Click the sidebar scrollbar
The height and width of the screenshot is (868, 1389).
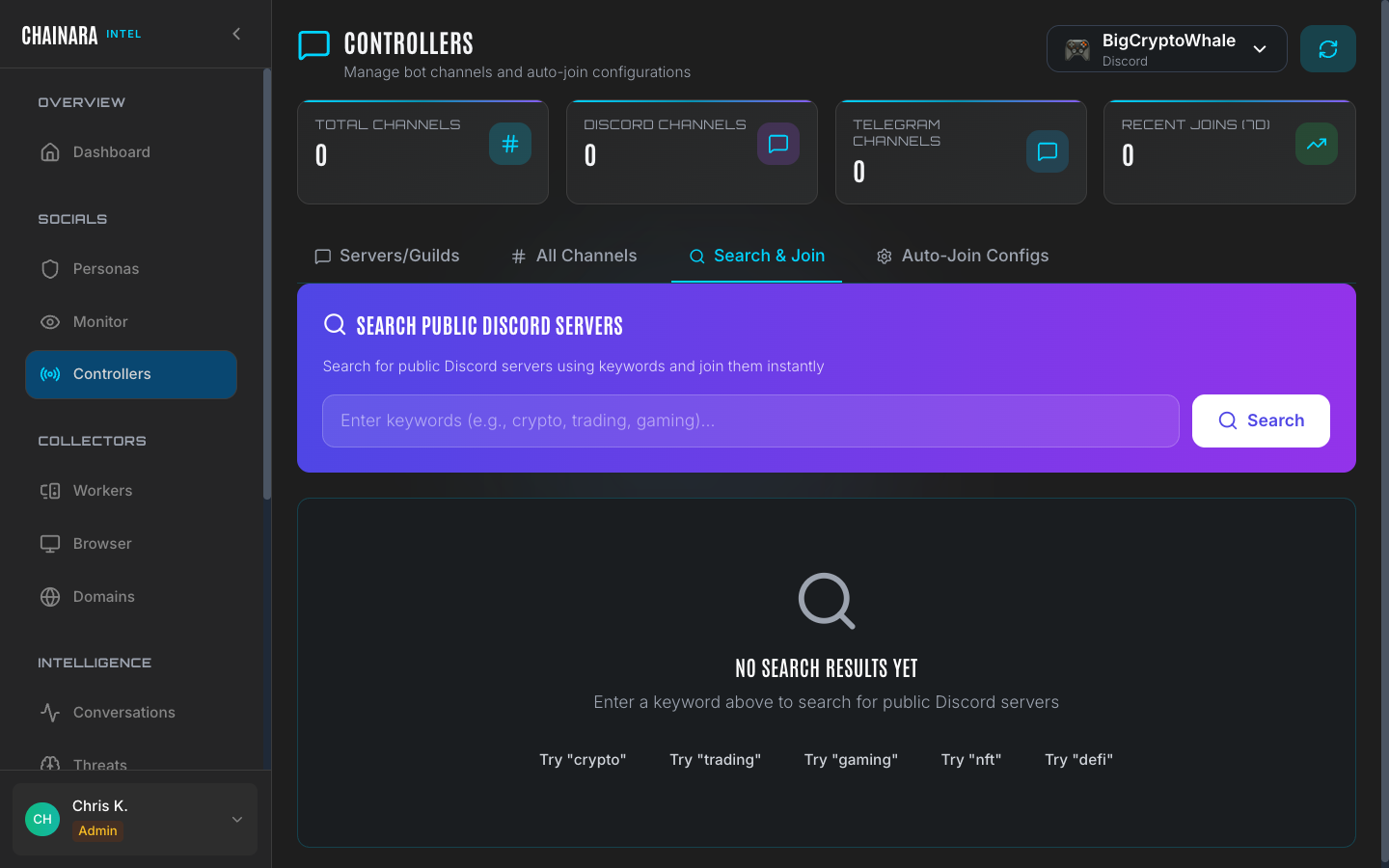click(267, 285)
